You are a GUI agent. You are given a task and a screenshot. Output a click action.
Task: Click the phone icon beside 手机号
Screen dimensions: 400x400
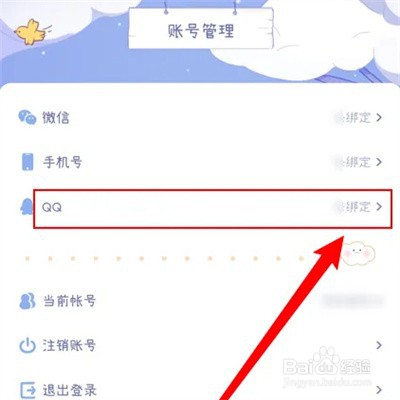point(27,162)
